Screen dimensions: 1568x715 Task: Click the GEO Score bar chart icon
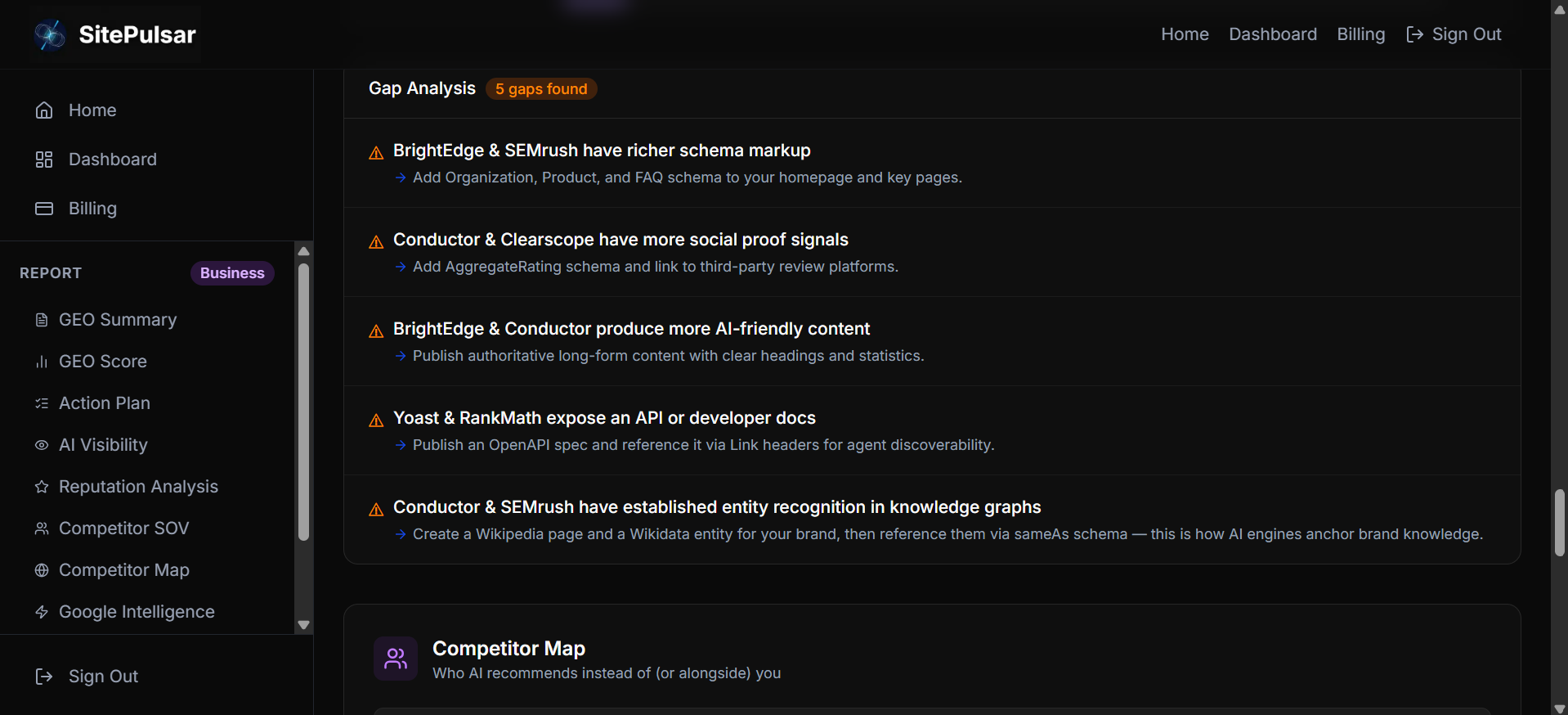point(42,362)
